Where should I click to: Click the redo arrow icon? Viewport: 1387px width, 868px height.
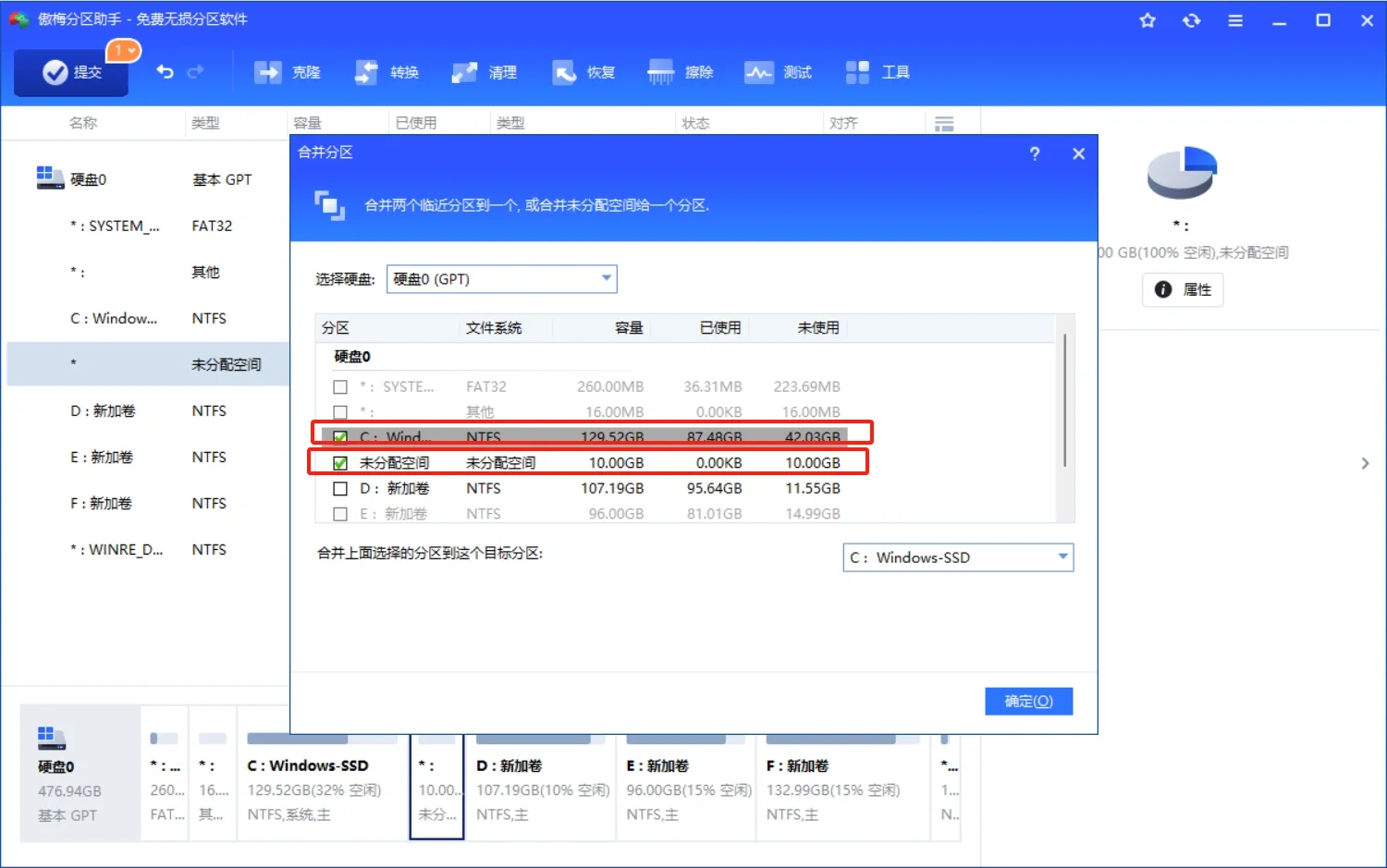pos(195,72)
